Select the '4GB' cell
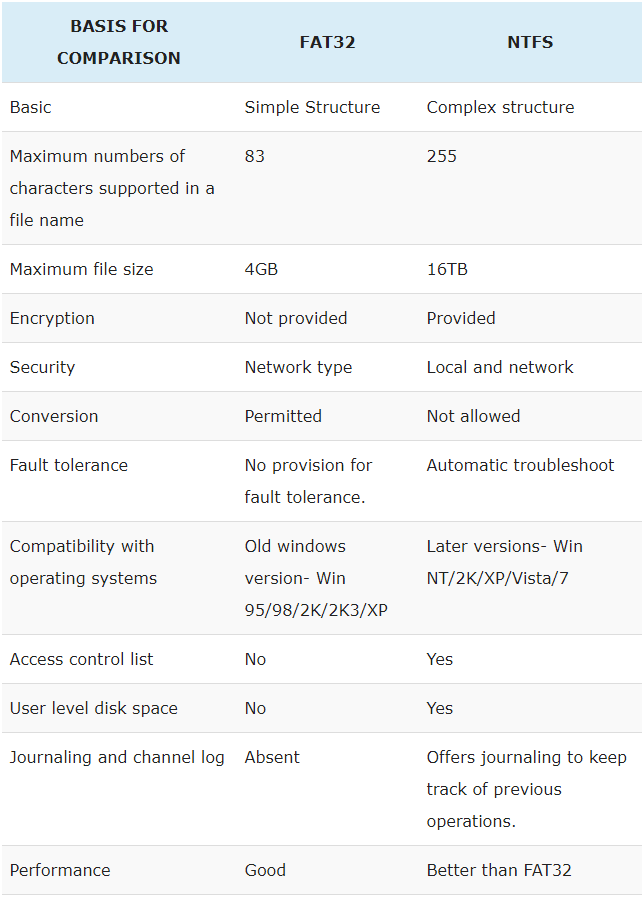The image size is (644, 903). [x=261, y=269]
